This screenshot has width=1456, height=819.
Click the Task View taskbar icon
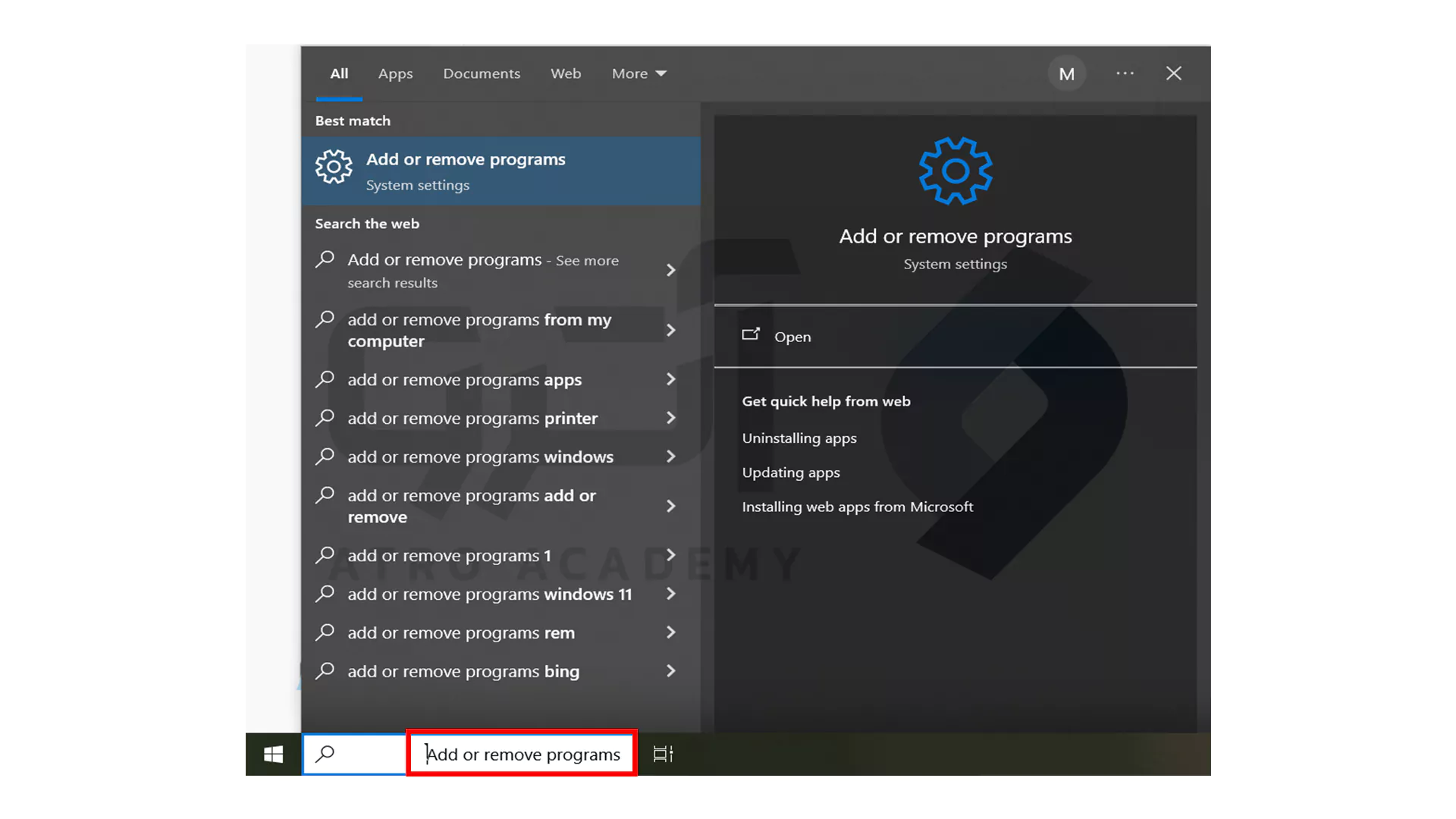click(x=663, y=754)
